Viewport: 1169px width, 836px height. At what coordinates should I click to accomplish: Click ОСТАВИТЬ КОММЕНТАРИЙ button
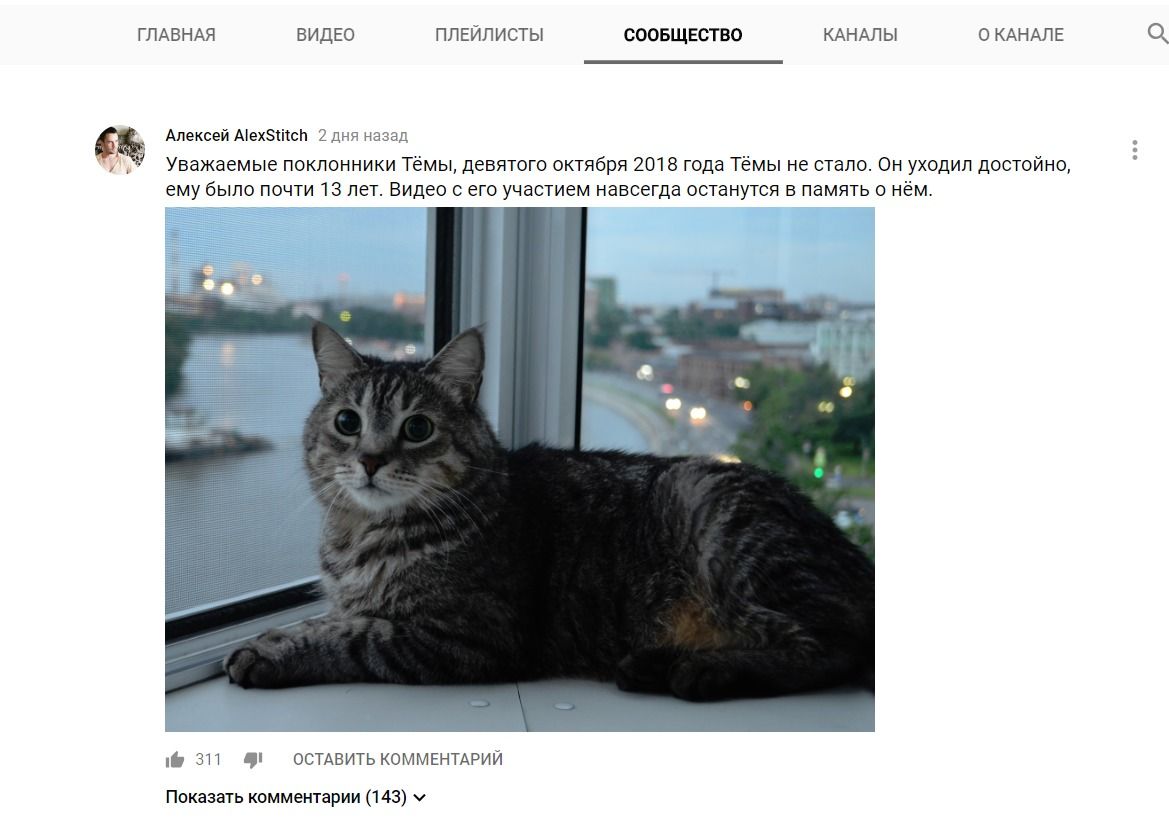pyautogui.click(x=397, y=759)
